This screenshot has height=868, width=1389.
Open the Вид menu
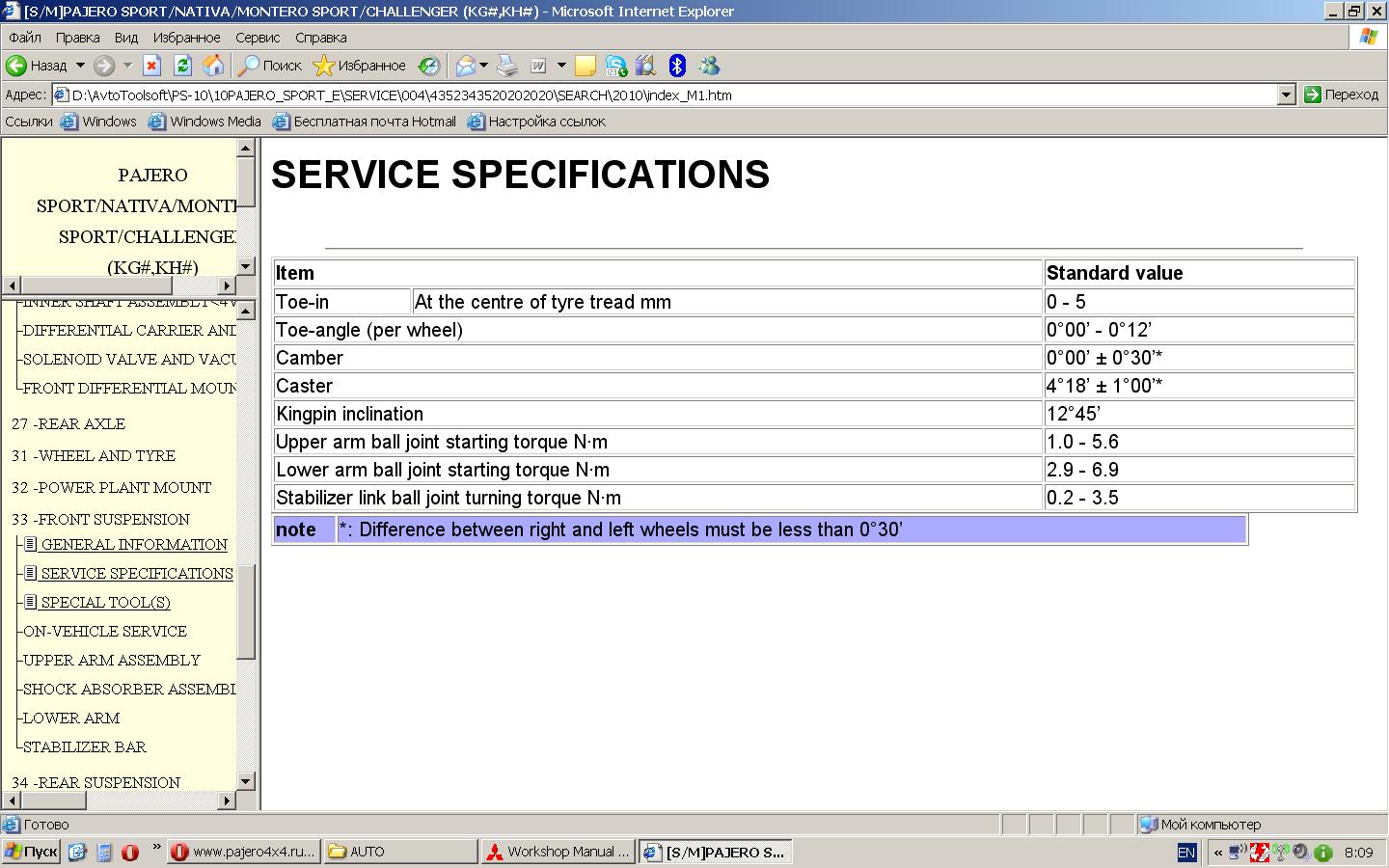point(126,38)
